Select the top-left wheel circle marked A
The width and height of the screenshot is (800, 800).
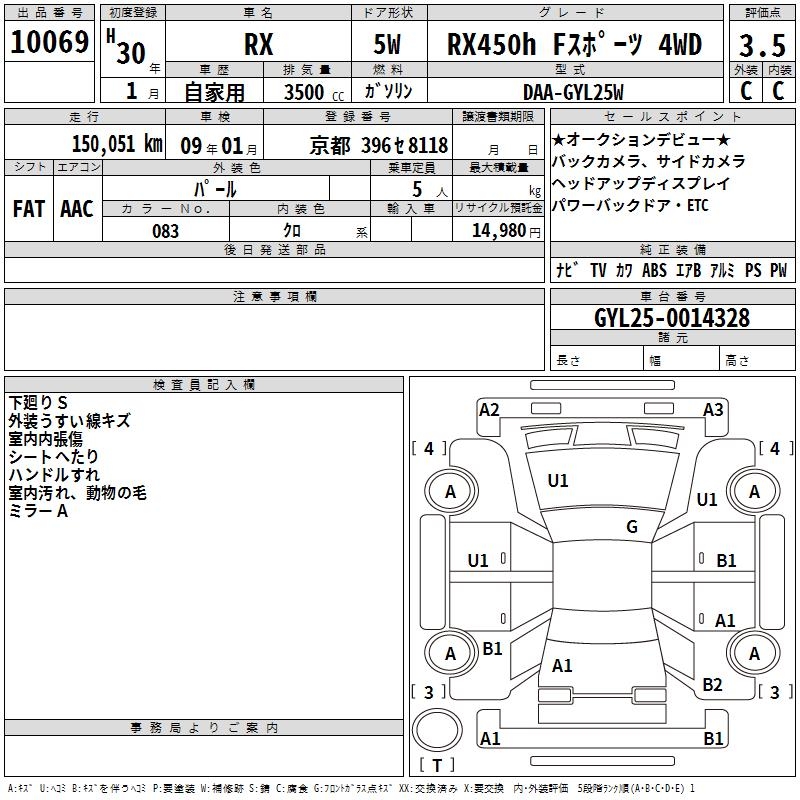pos(450,491)
